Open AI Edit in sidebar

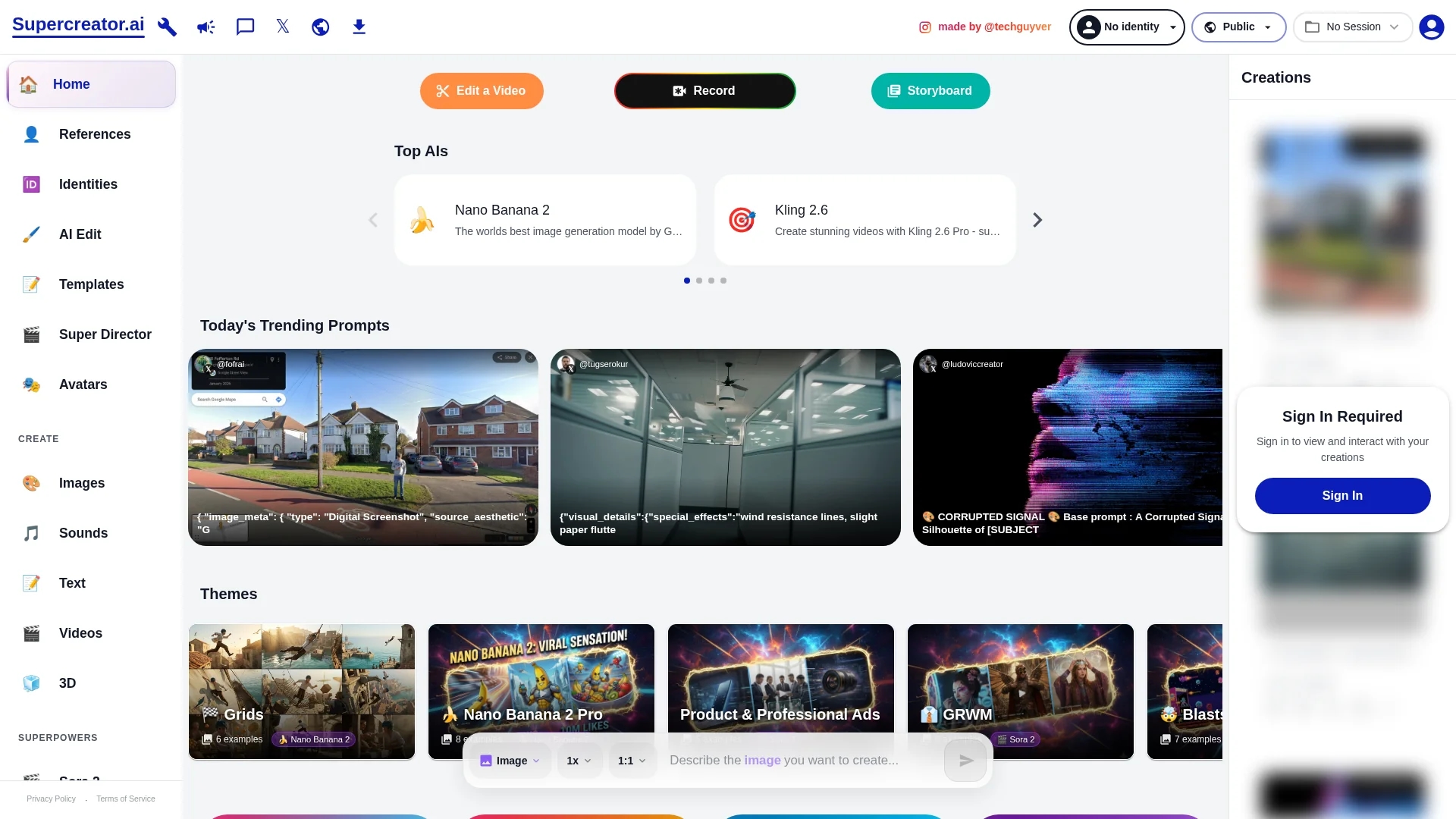[x=91, y=234]
